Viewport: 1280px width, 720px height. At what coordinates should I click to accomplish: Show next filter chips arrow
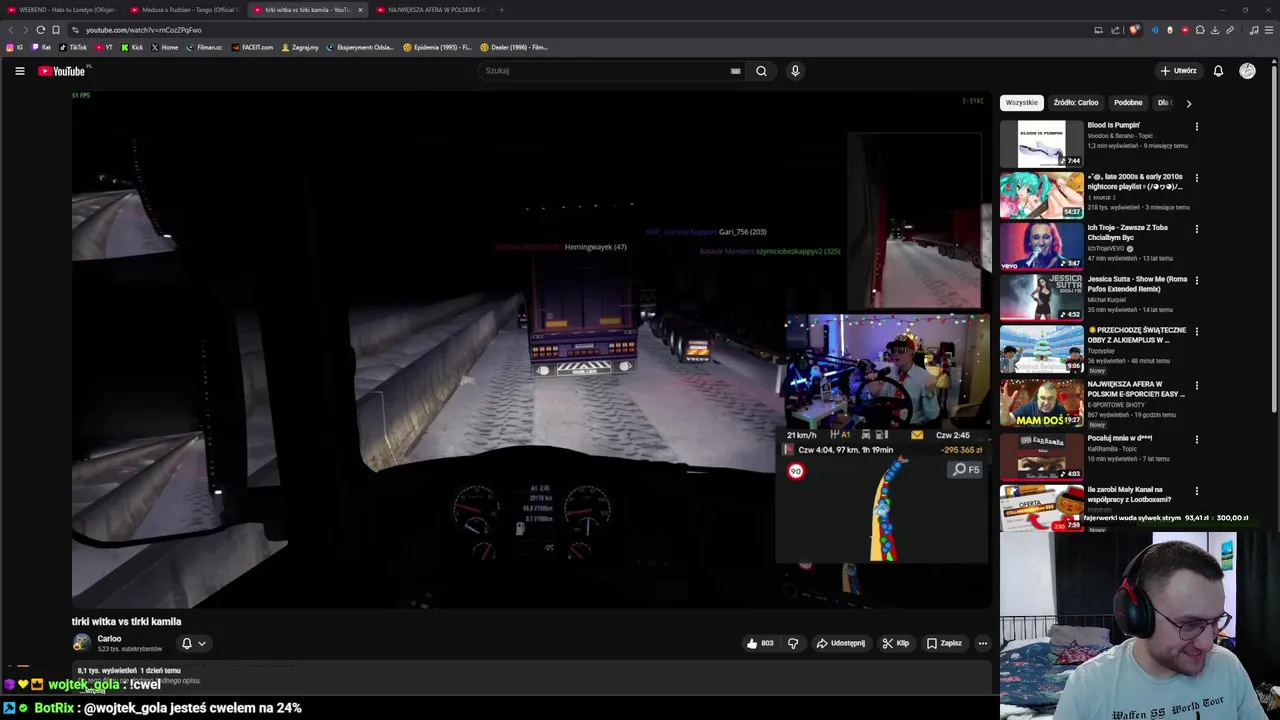tap(1188, 103)
